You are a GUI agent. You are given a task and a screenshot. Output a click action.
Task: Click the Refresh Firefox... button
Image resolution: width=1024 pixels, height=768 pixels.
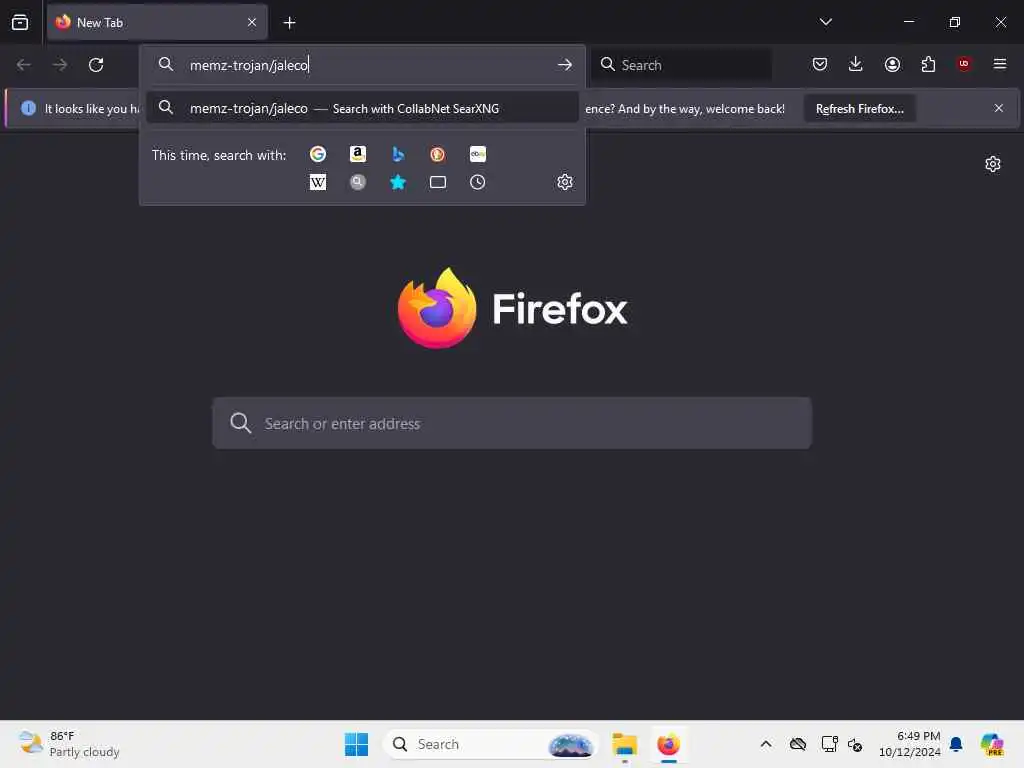(x=859, y=109)
